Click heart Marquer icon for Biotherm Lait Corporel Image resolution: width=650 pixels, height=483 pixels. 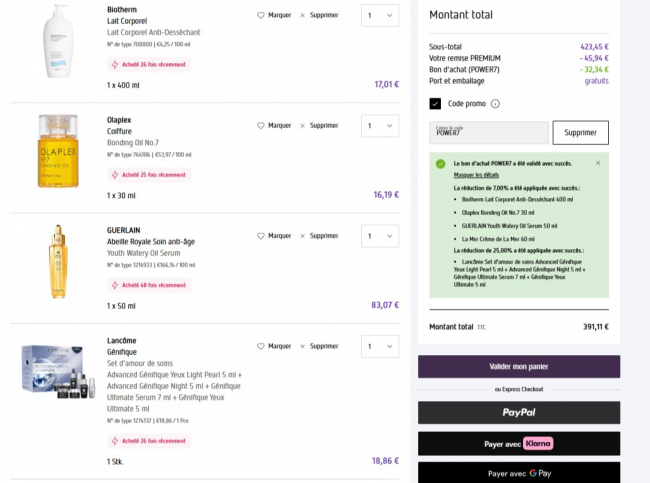pyautogui.click(x=261, y=16)
